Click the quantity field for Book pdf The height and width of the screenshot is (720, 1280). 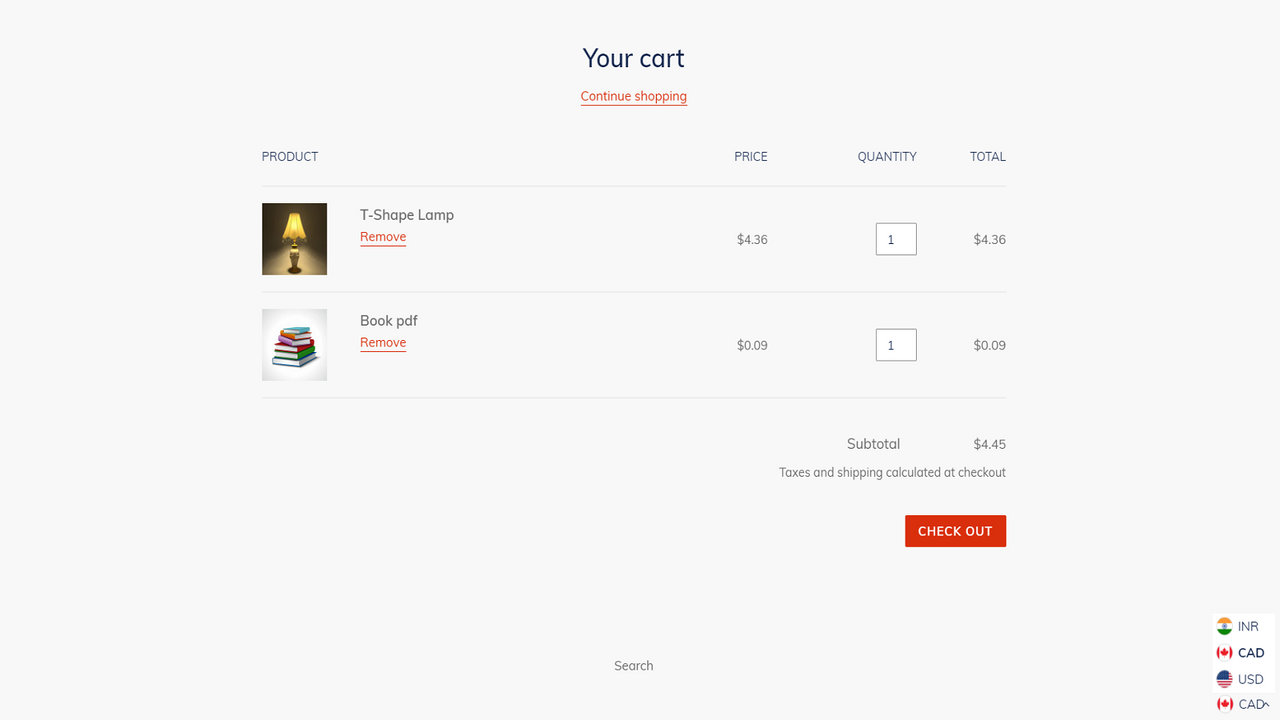click(895, 344)
